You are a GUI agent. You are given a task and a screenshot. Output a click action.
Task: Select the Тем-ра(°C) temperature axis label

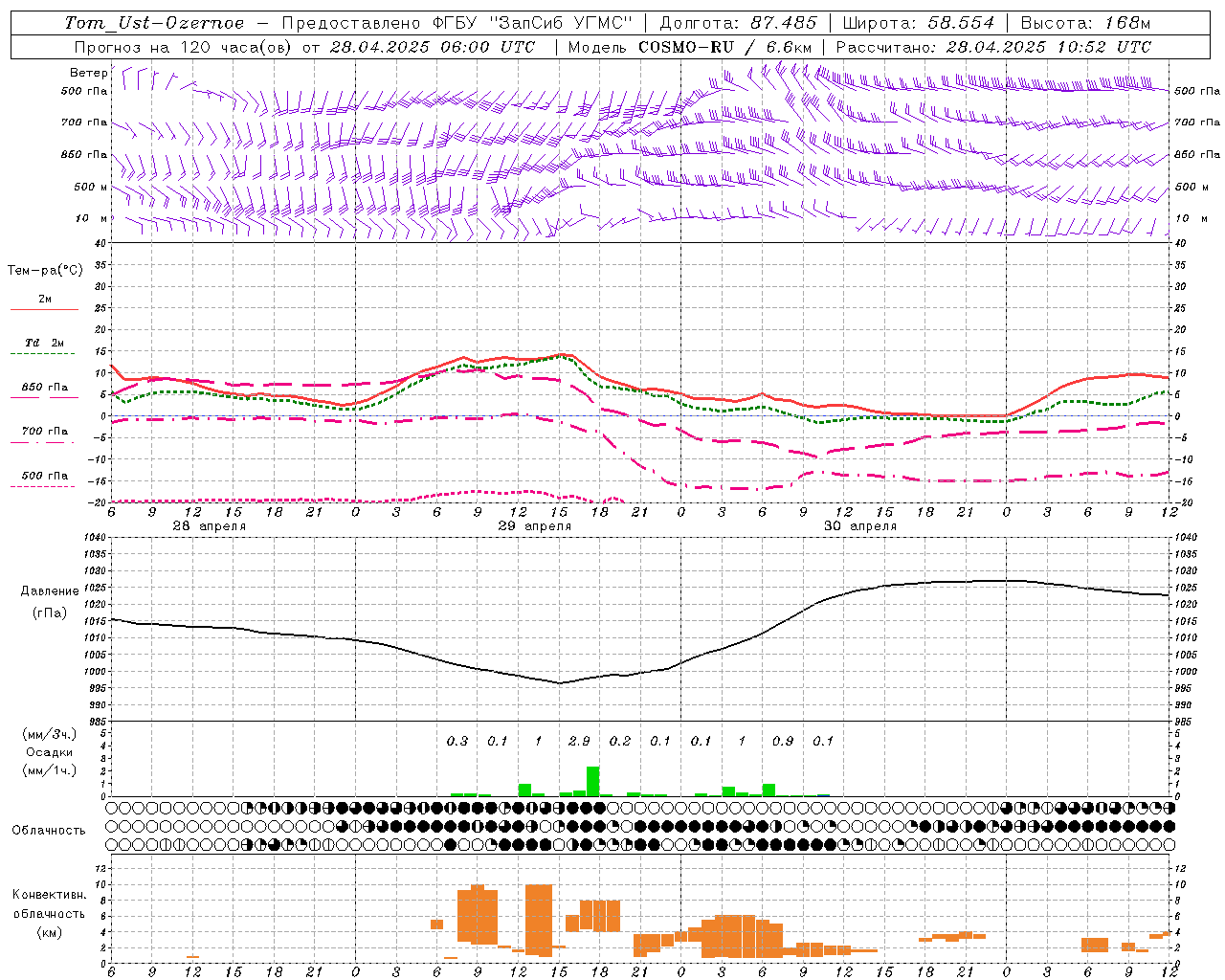[x=45, y=271]
